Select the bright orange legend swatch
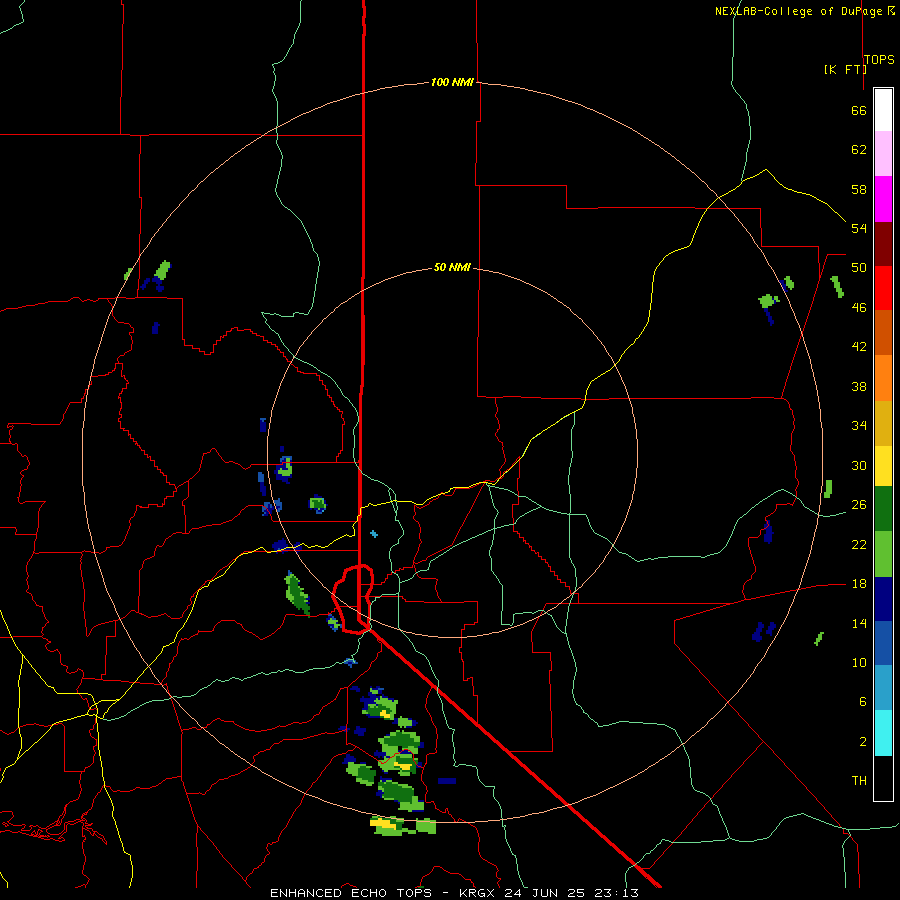Viewport: 900px width, 900px height. pos(883,378)
